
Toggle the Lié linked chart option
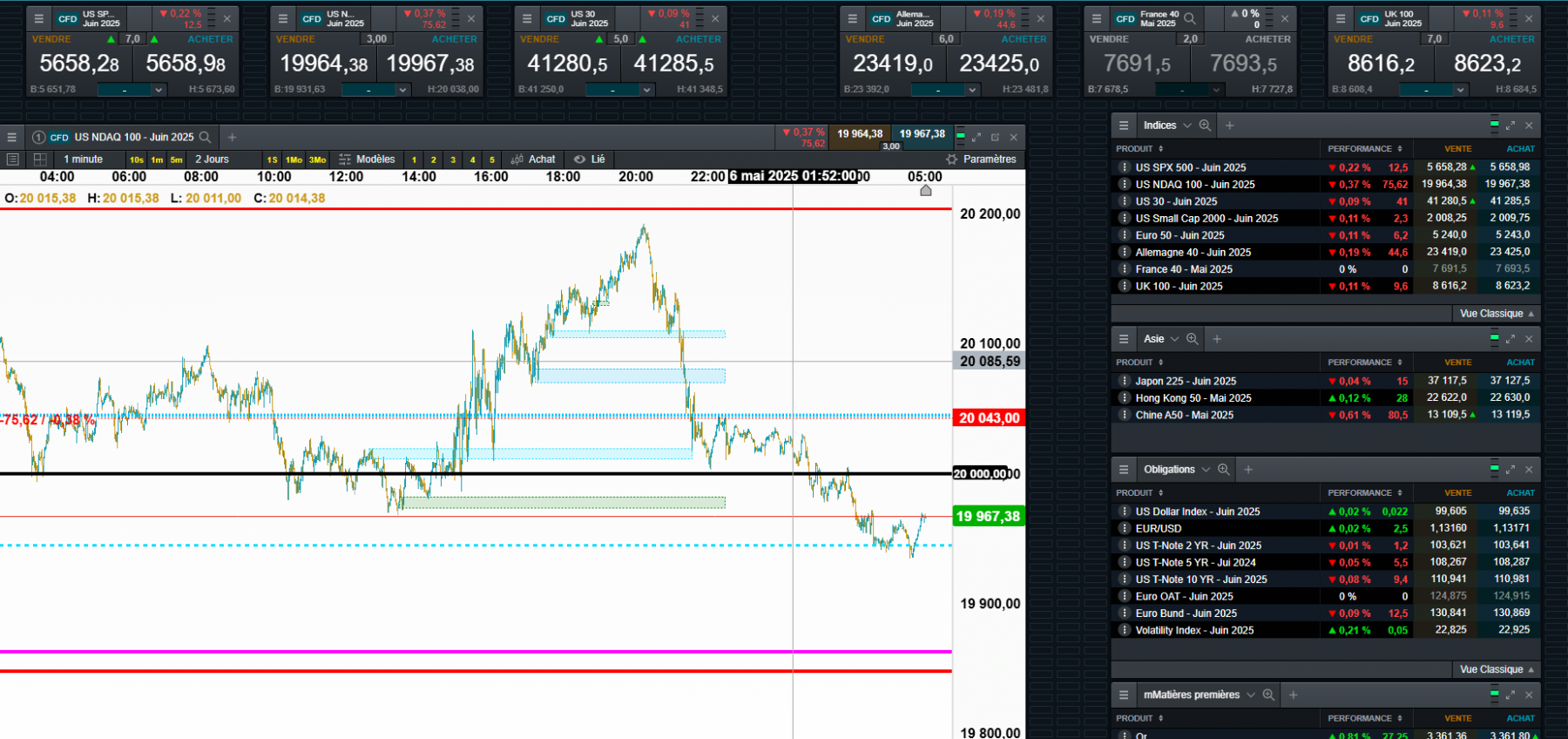tap(590, 159)
